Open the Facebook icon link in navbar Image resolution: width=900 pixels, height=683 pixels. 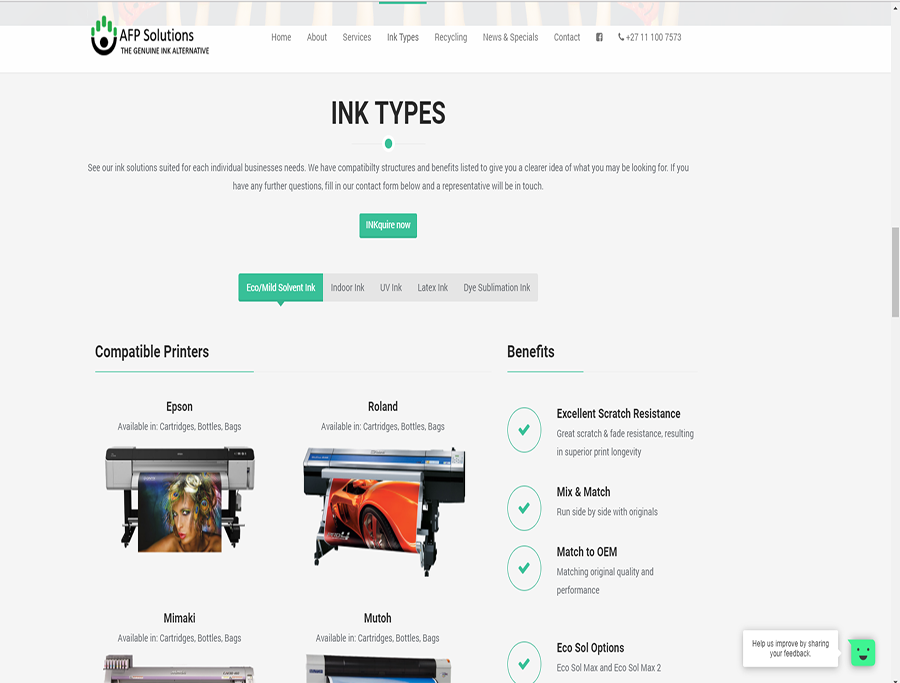(x=599, y=37)
